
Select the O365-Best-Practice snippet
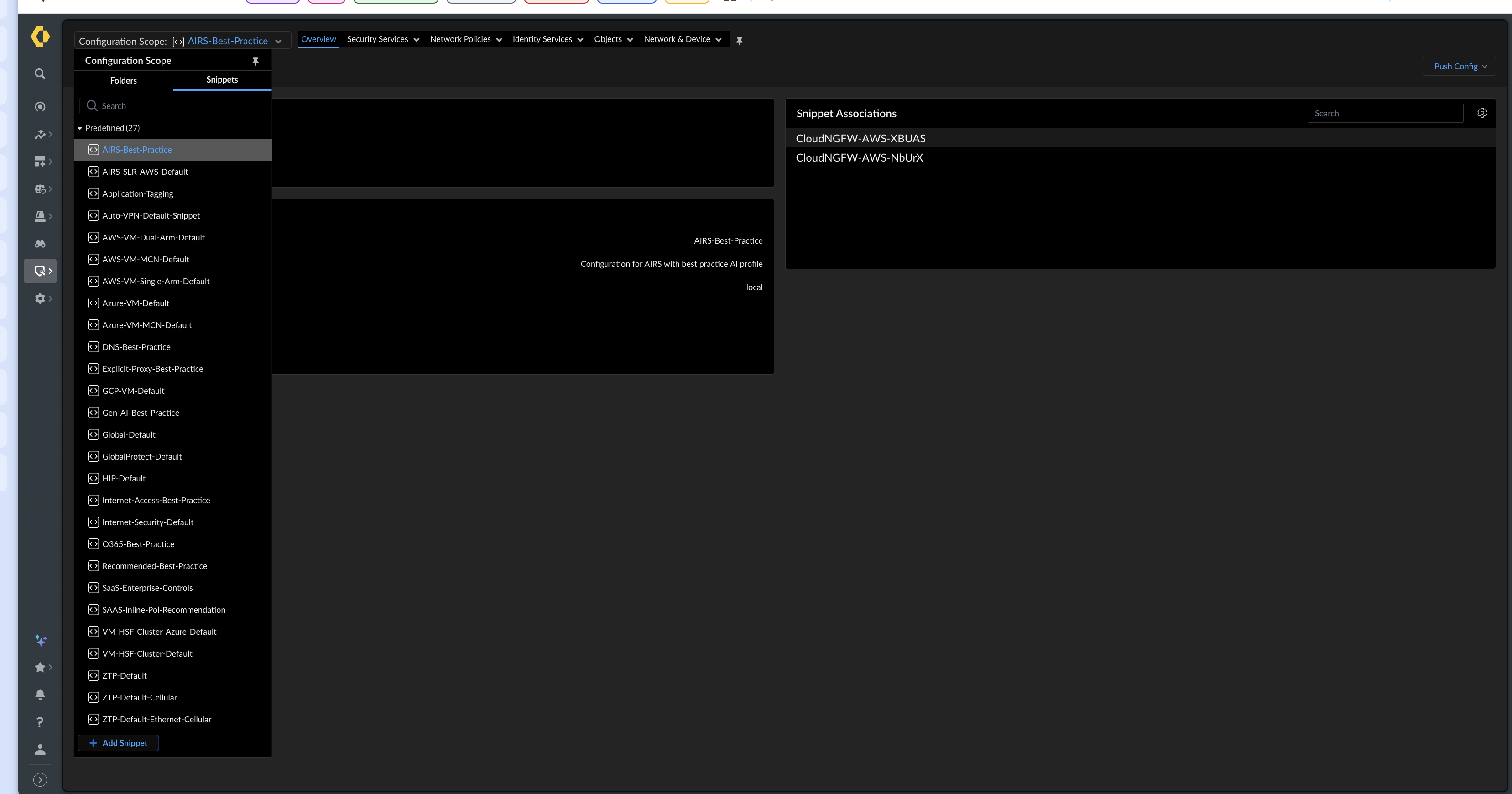173,544
